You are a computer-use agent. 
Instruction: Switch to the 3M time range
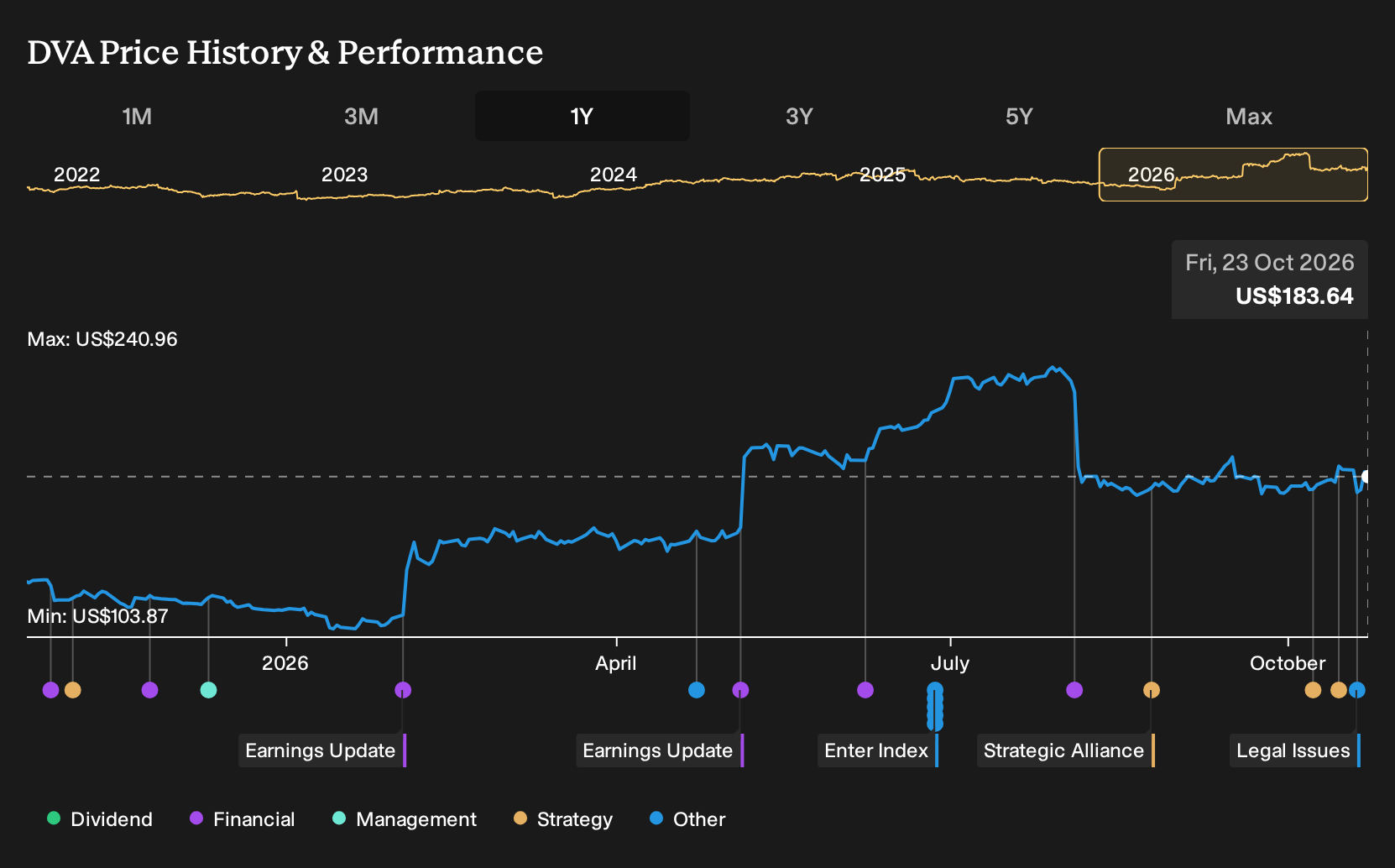361,116
